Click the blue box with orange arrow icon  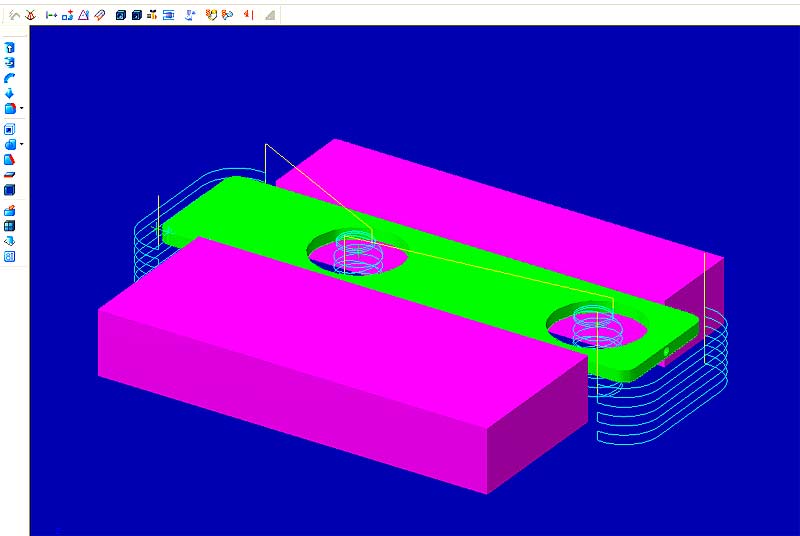coord(10,211)
